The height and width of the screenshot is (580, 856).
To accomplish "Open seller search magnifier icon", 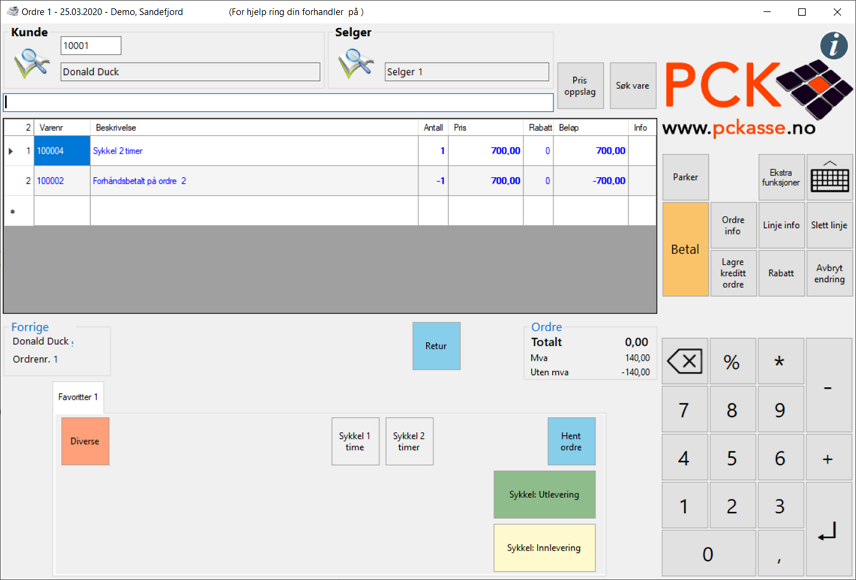I will click(x=355, y=63).
